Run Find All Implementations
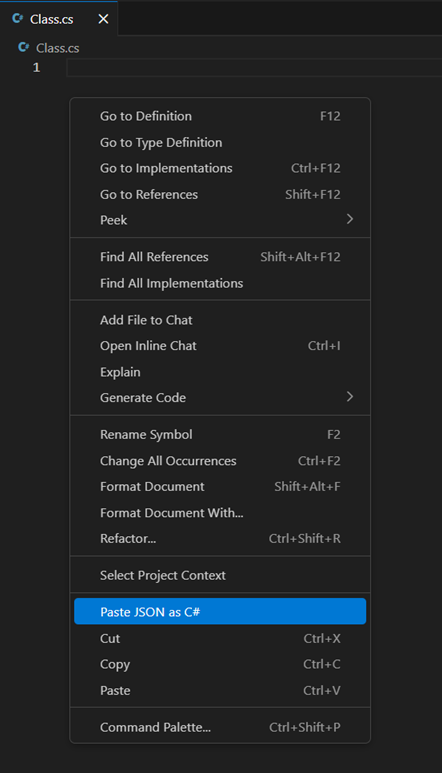This screenshot has height=773, width=442. (x=220, y=283)
